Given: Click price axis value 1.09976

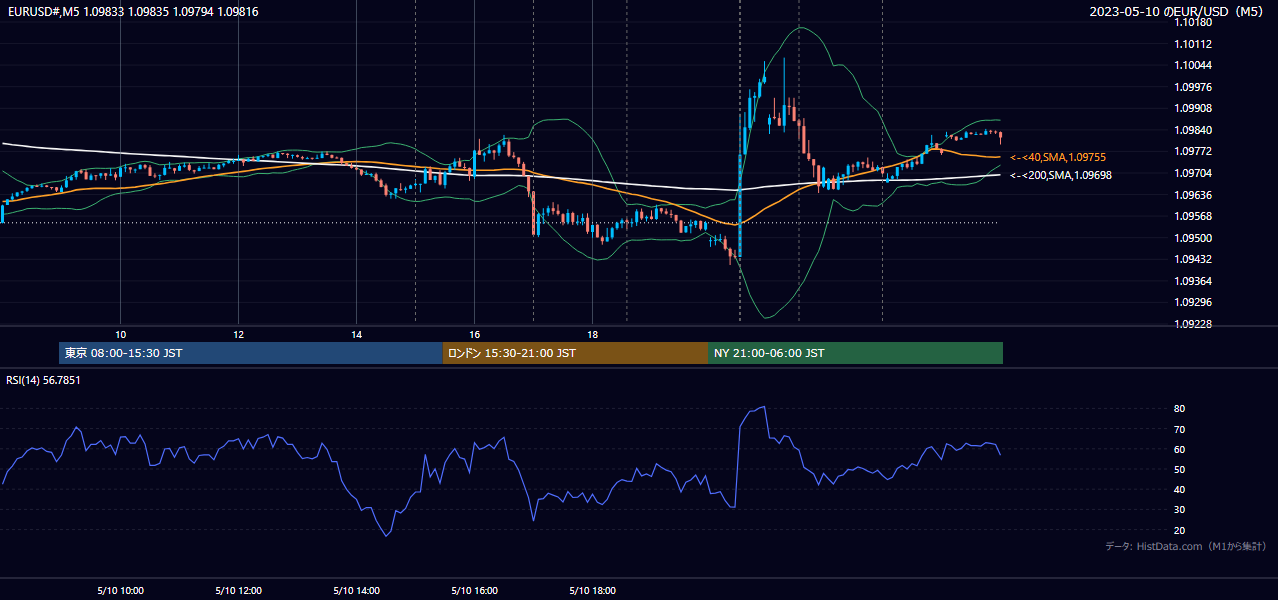Looking at the screenshot, I should tap(1194, 87).
